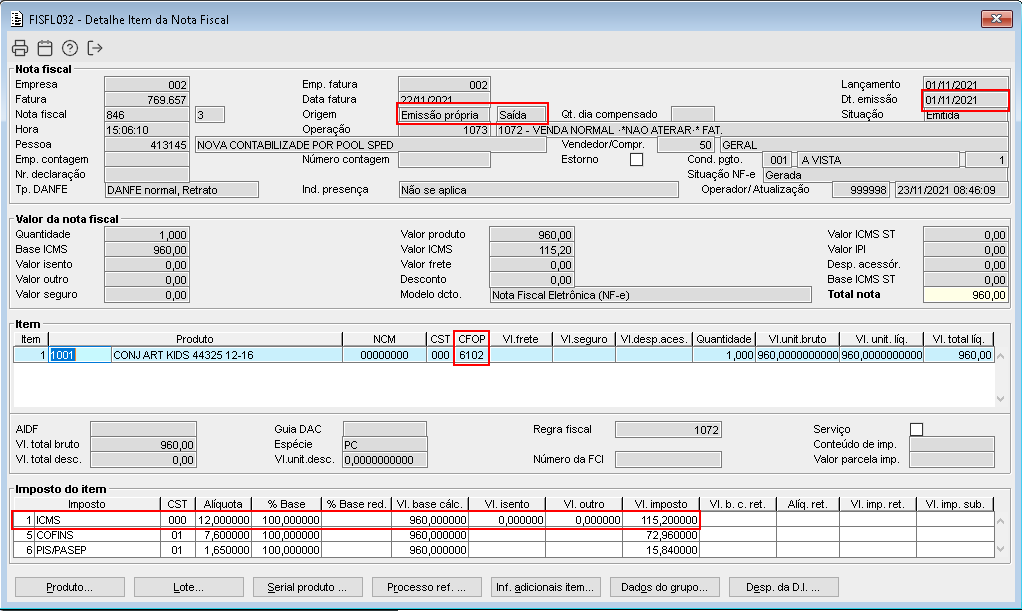Click Processo ref. ... button
This screenshot has width=1022, height=611.
[426, 587]
